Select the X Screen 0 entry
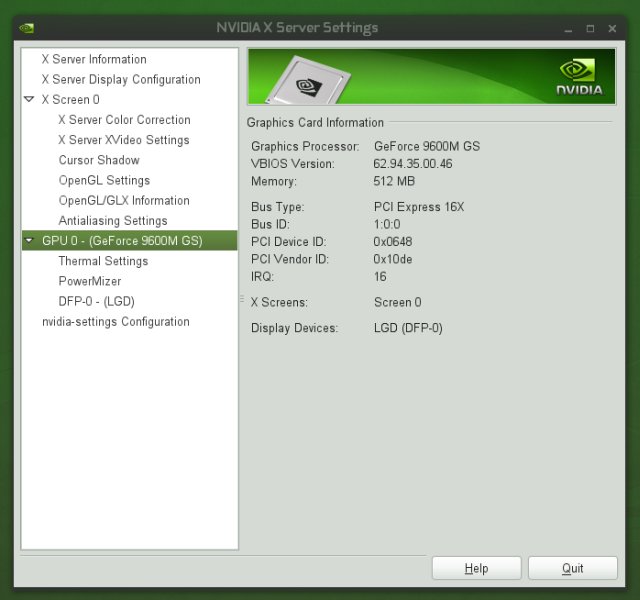 click(x=71, y=99)
